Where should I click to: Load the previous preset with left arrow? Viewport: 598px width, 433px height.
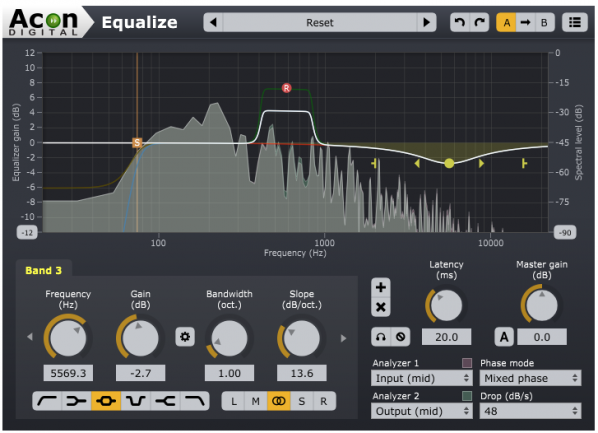tap(214, 23)
